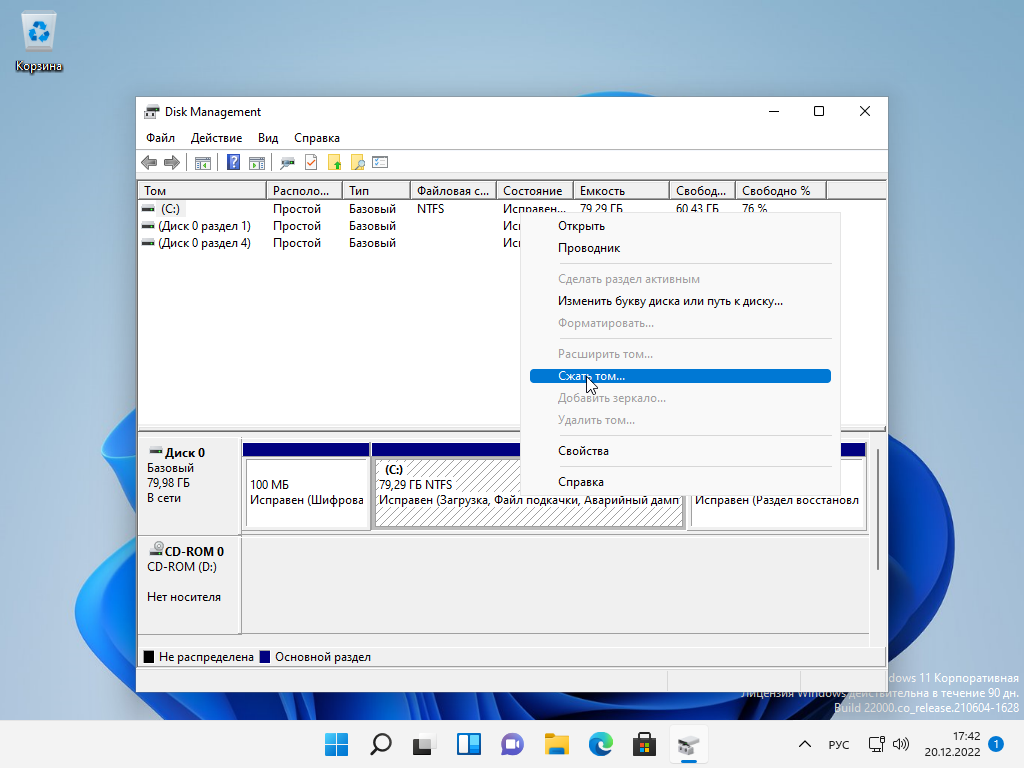The image size is (1024, 768).
Task: Toggle the console tree pane icon
Action: click(203, 163)
